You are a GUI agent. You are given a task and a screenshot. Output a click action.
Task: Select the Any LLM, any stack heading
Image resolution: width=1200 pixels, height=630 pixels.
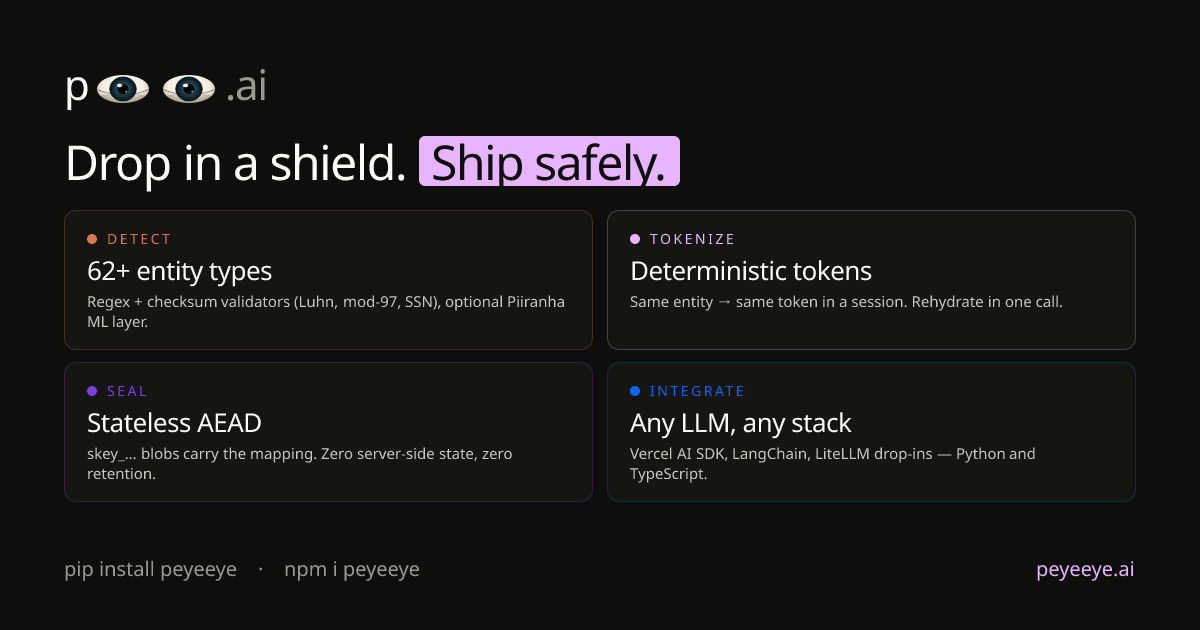(740, 423)
